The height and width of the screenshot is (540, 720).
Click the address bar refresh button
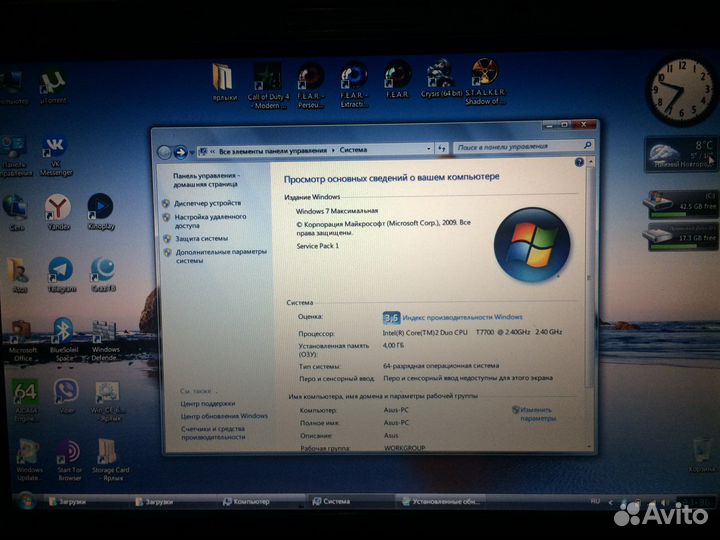pyautogui.click(x=442, y=148)
